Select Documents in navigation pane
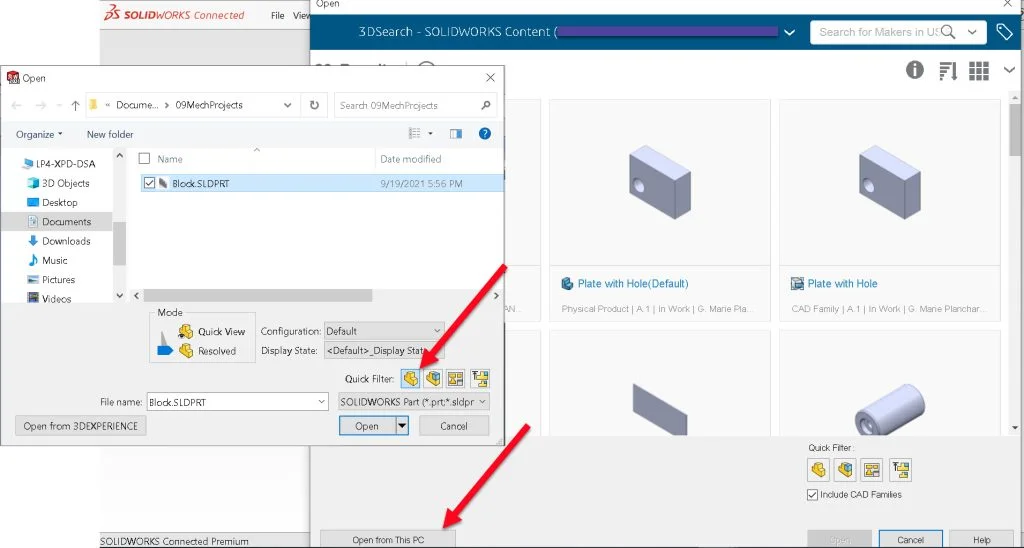The image size is (1024, 548). (59, 221)
